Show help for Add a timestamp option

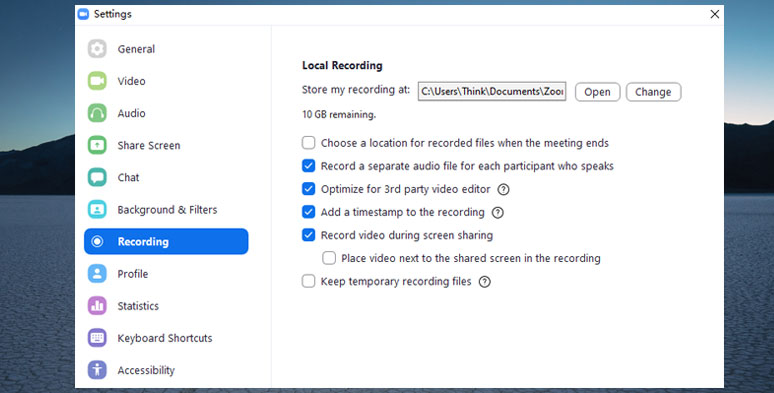tap(498, 212)
